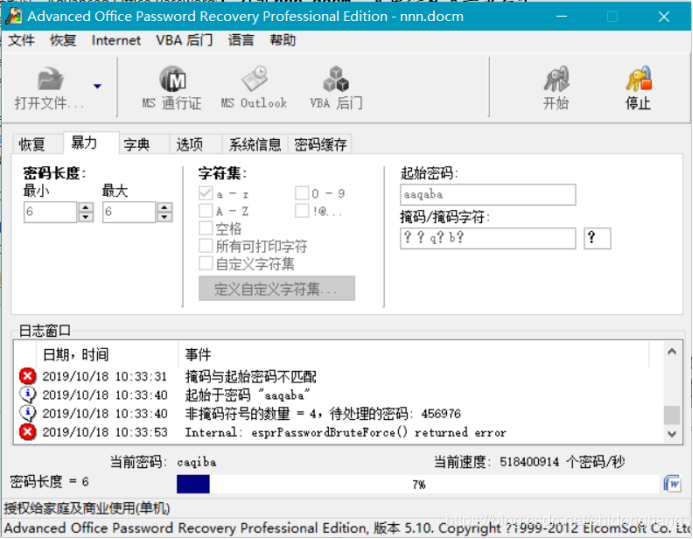This screenshot has height=539, width=693.
Task: Toggle the a - z charset checkbox
Action: [206, 193]
